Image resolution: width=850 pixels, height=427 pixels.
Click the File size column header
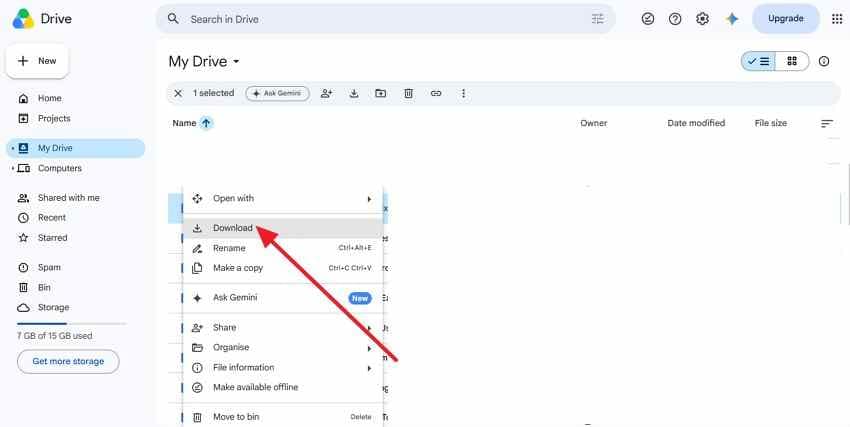[x=770, y=123]
